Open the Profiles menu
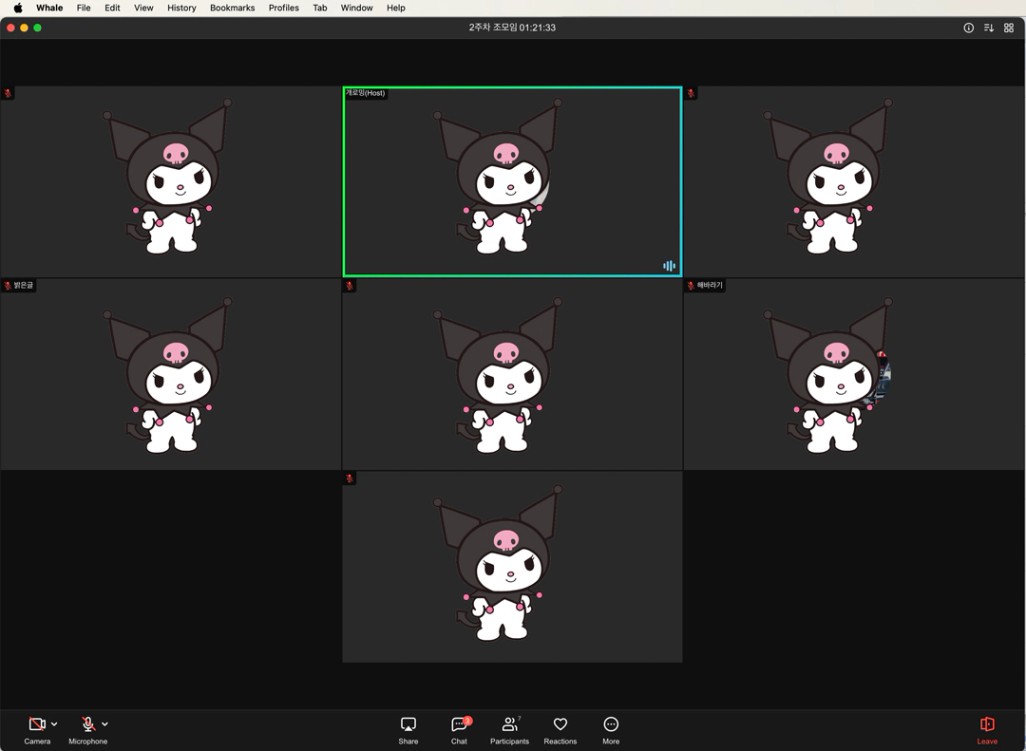This screenshot has width=1026, height=751. click(x=283, y=8)
